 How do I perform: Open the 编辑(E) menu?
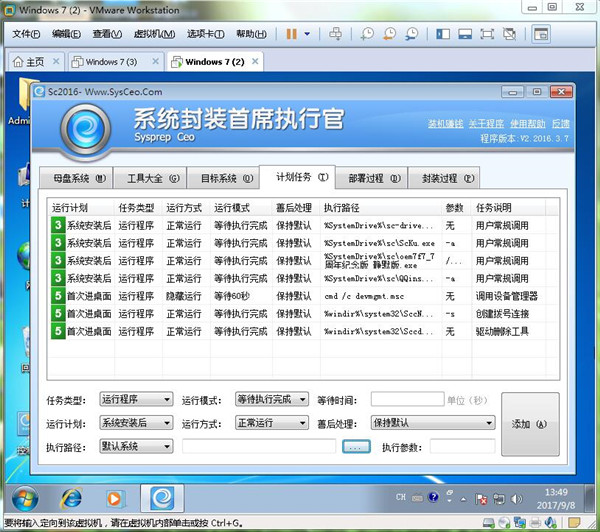[66, 34]
